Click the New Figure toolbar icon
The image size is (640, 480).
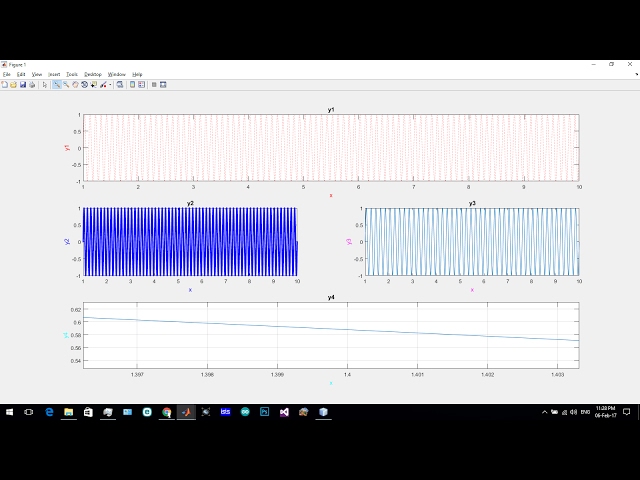point(4,84)
